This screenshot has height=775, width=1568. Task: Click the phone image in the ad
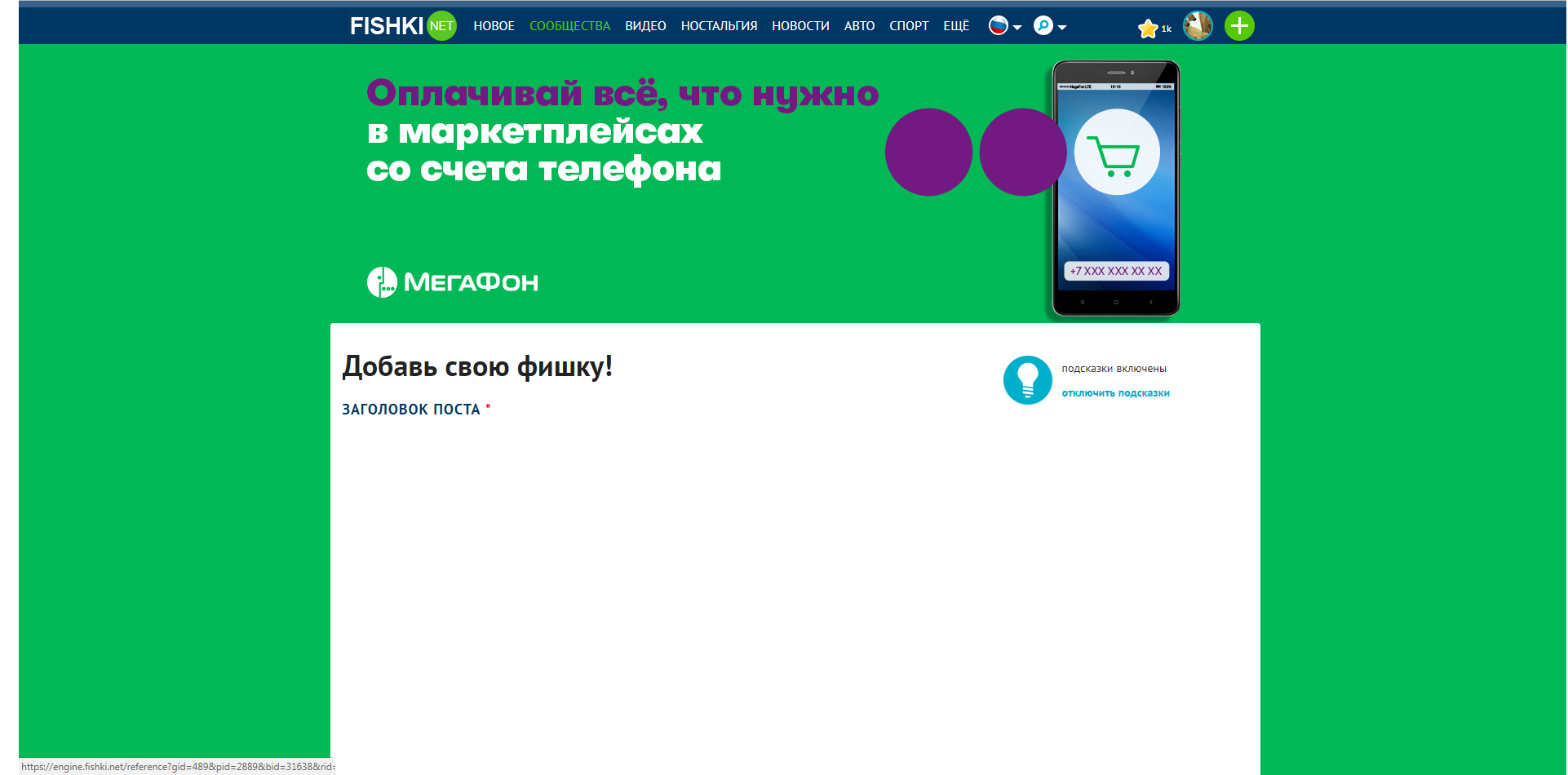1116,188
